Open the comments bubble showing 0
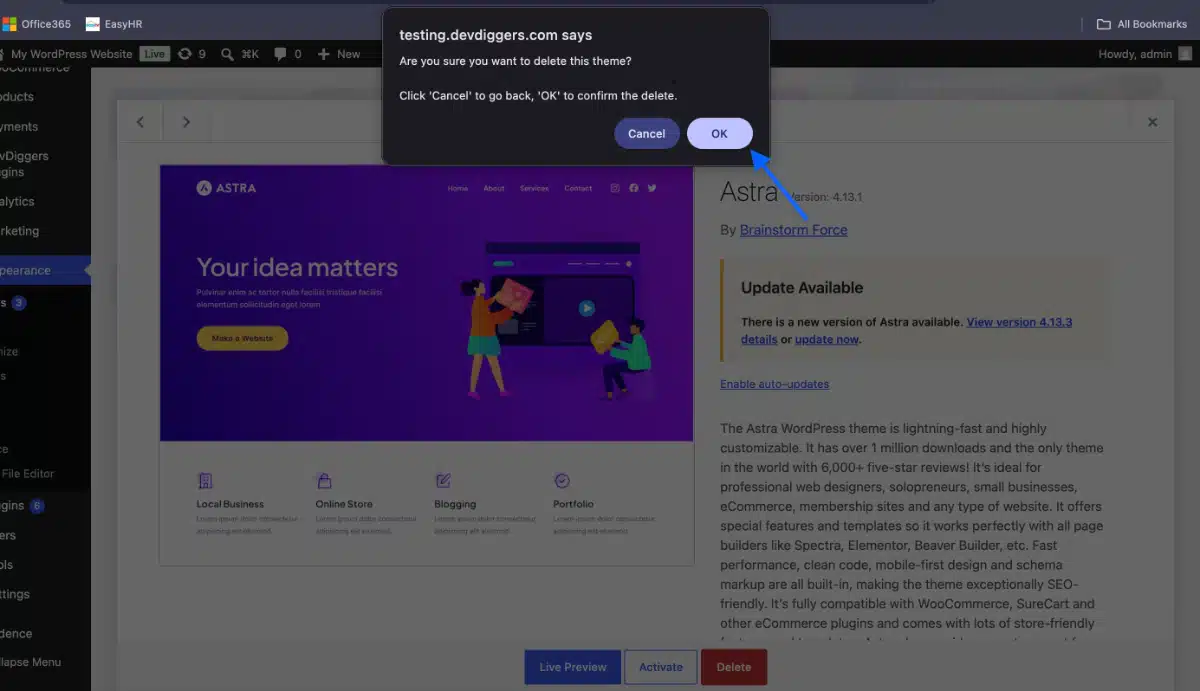 (288, 54)
